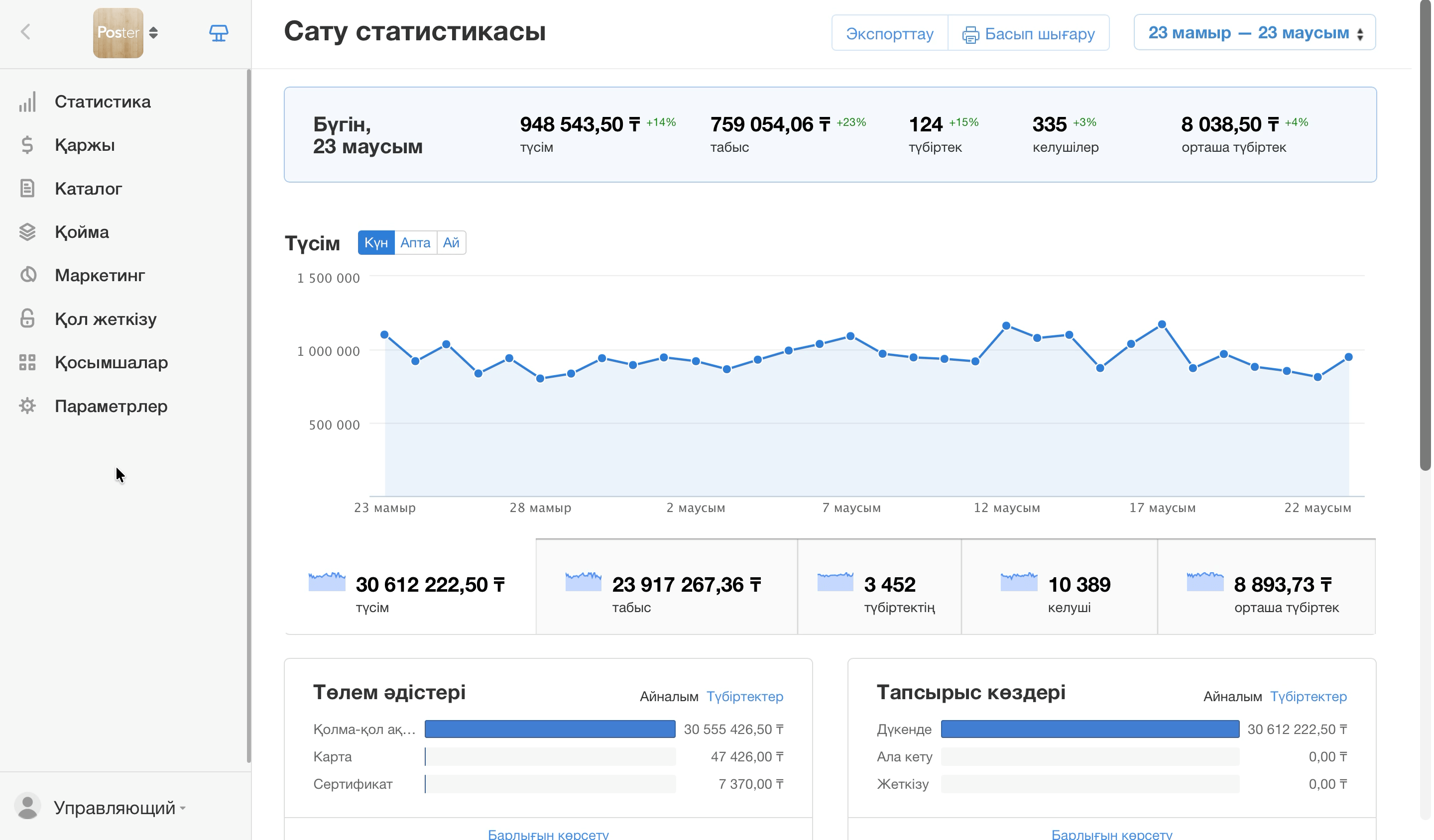Click the main page vertical scrollbar
1434x840 pixels.
[1425, 236]
